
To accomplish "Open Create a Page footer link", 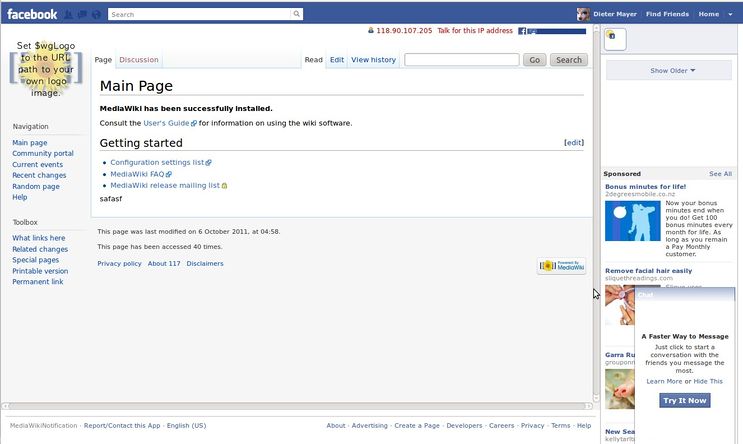I will pyautogui.click(x=417, y=426).
